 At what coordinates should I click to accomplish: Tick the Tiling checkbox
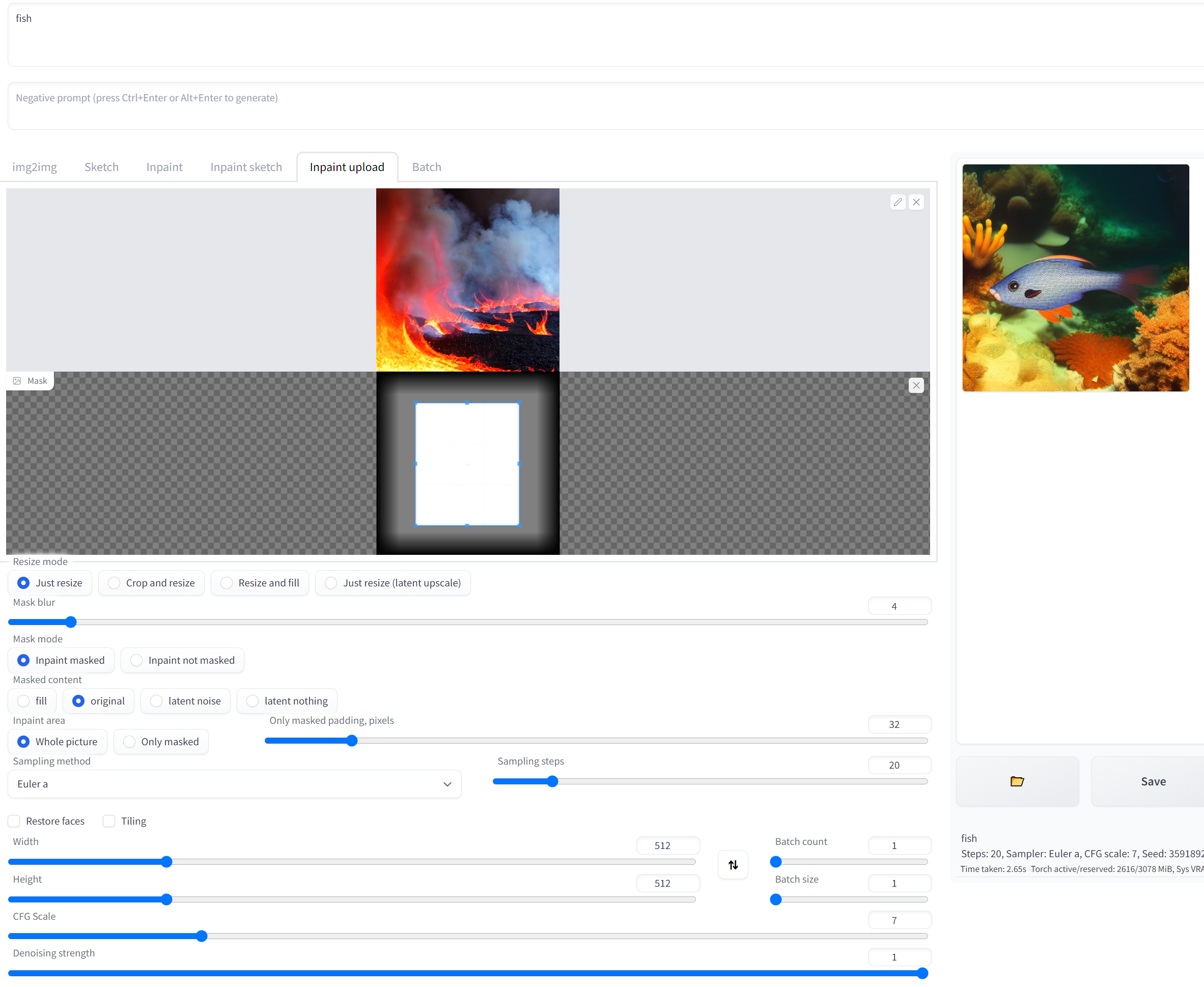(x=109, y=821)
